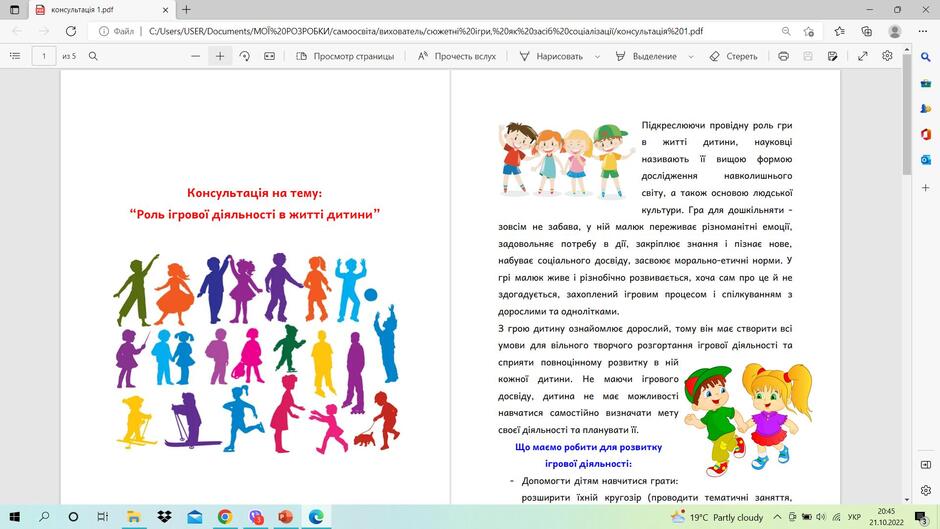Open the sidebar Office icon

(x=926, y=134)
